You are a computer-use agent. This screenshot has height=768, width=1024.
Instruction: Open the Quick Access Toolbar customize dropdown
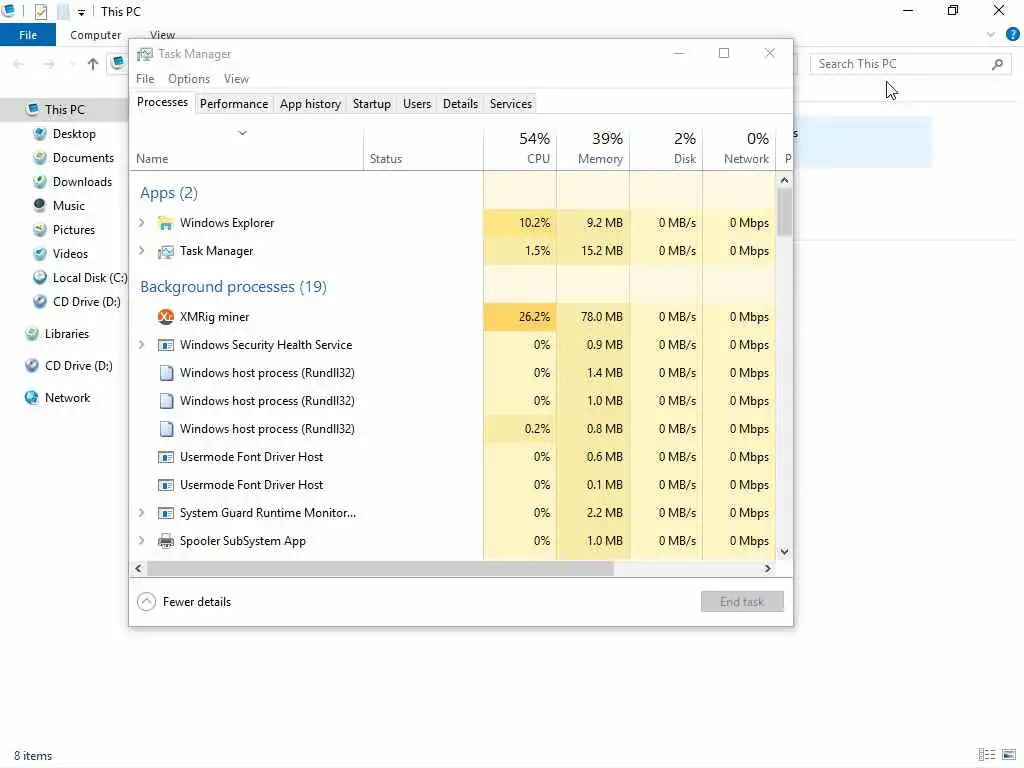coord(81,12)
